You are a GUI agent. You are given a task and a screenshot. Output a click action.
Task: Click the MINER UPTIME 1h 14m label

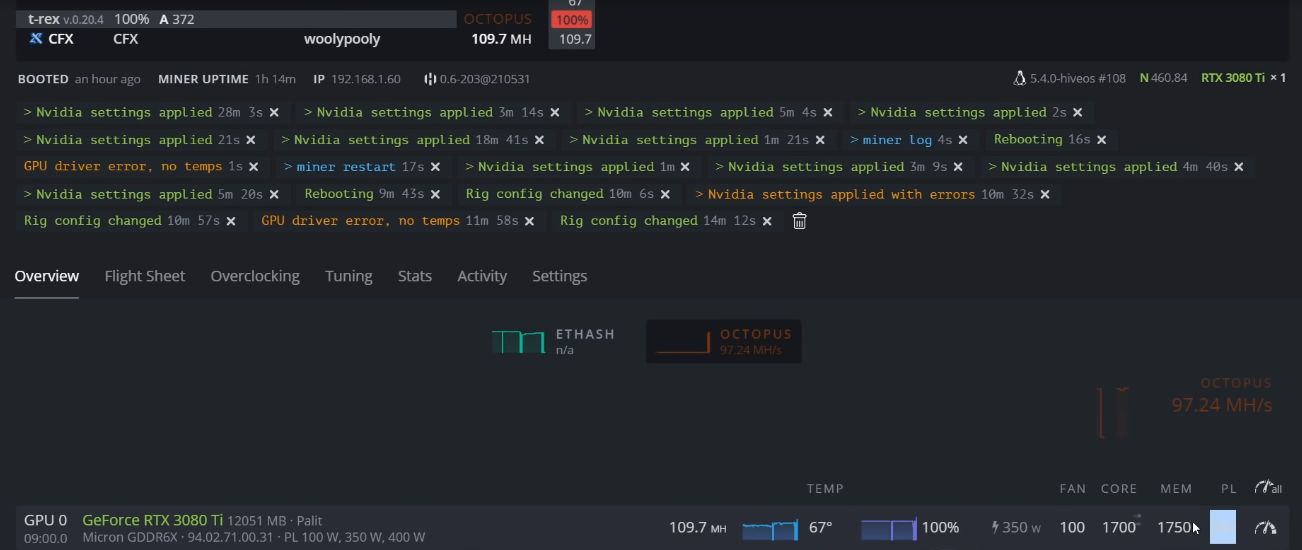227,79
